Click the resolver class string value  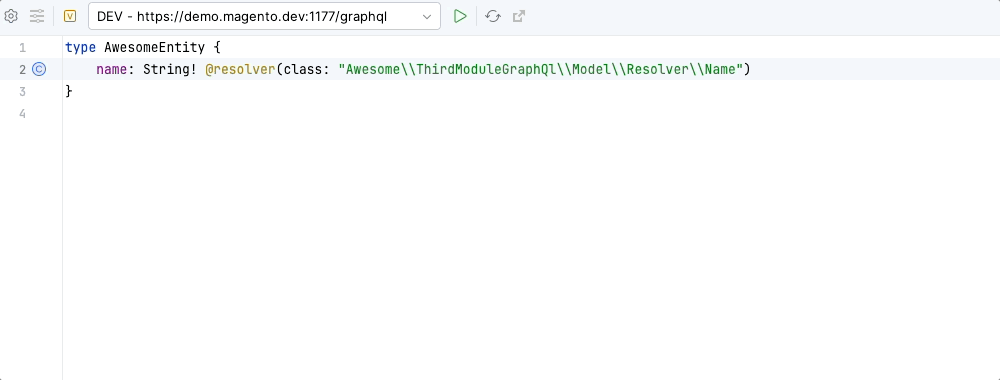541,69
